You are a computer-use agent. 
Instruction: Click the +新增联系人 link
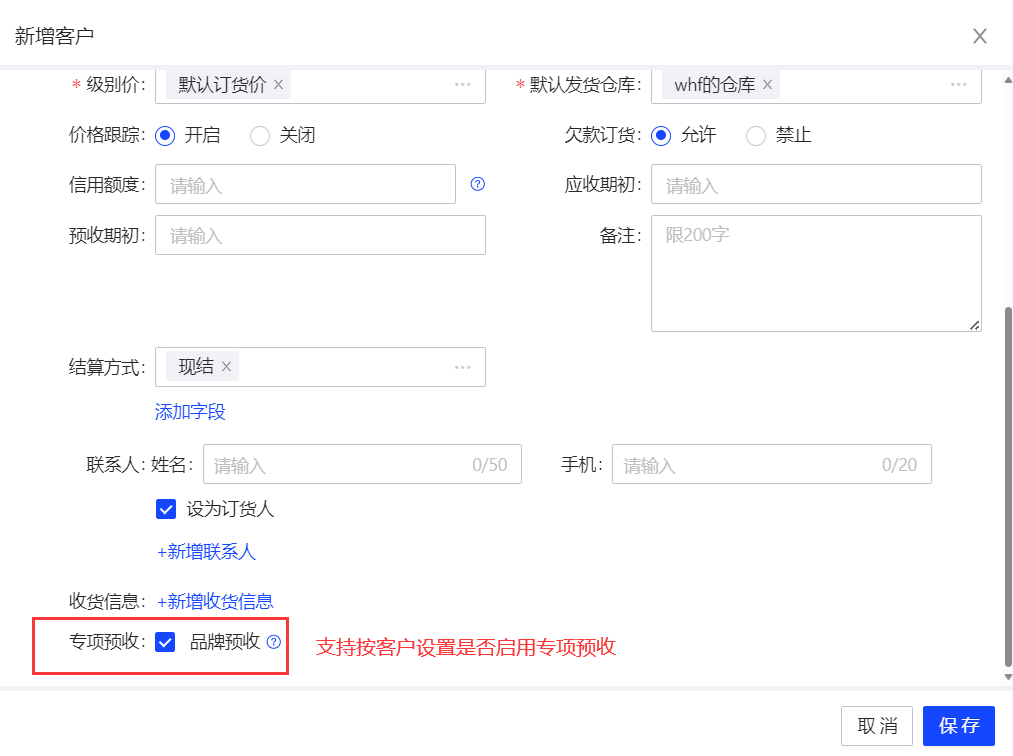206,551
